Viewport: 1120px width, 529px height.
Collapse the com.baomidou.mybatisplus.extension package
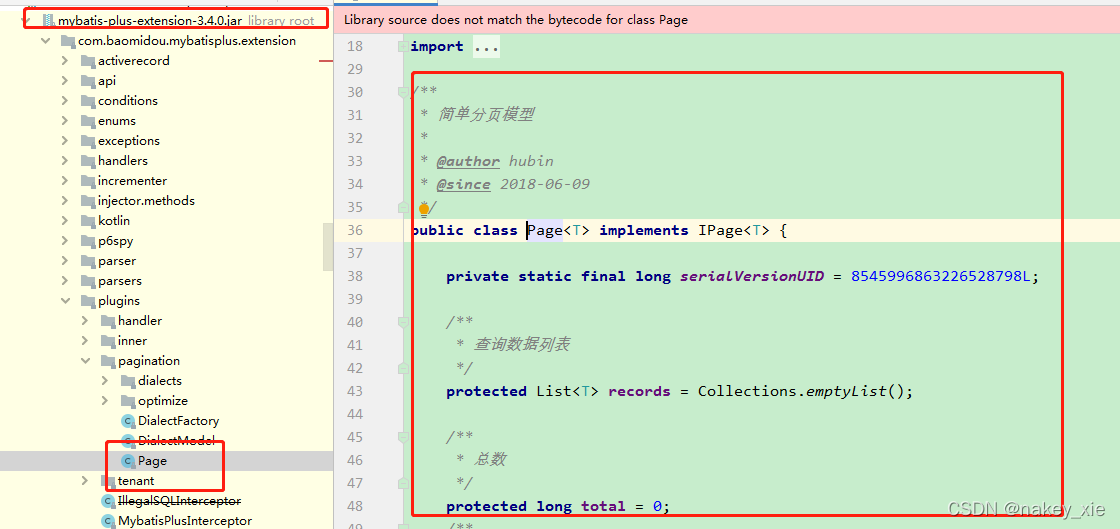pyautogui.click(x=46, y=41)
